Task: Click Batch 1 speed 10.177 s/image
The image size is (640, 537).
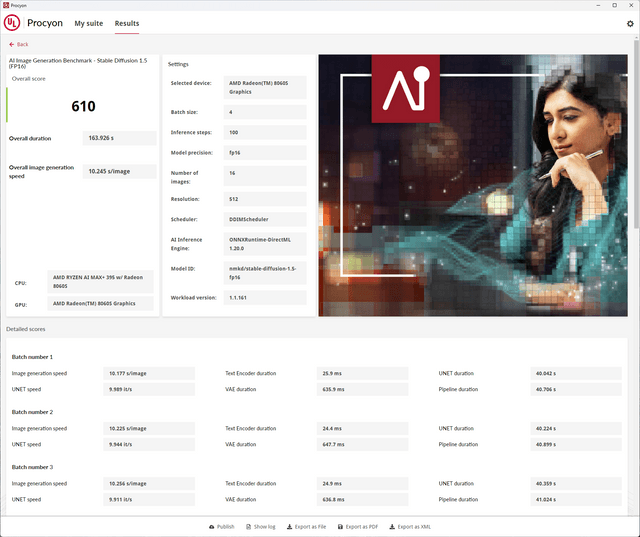Action: pyautogui.click(x=149, y=373)
